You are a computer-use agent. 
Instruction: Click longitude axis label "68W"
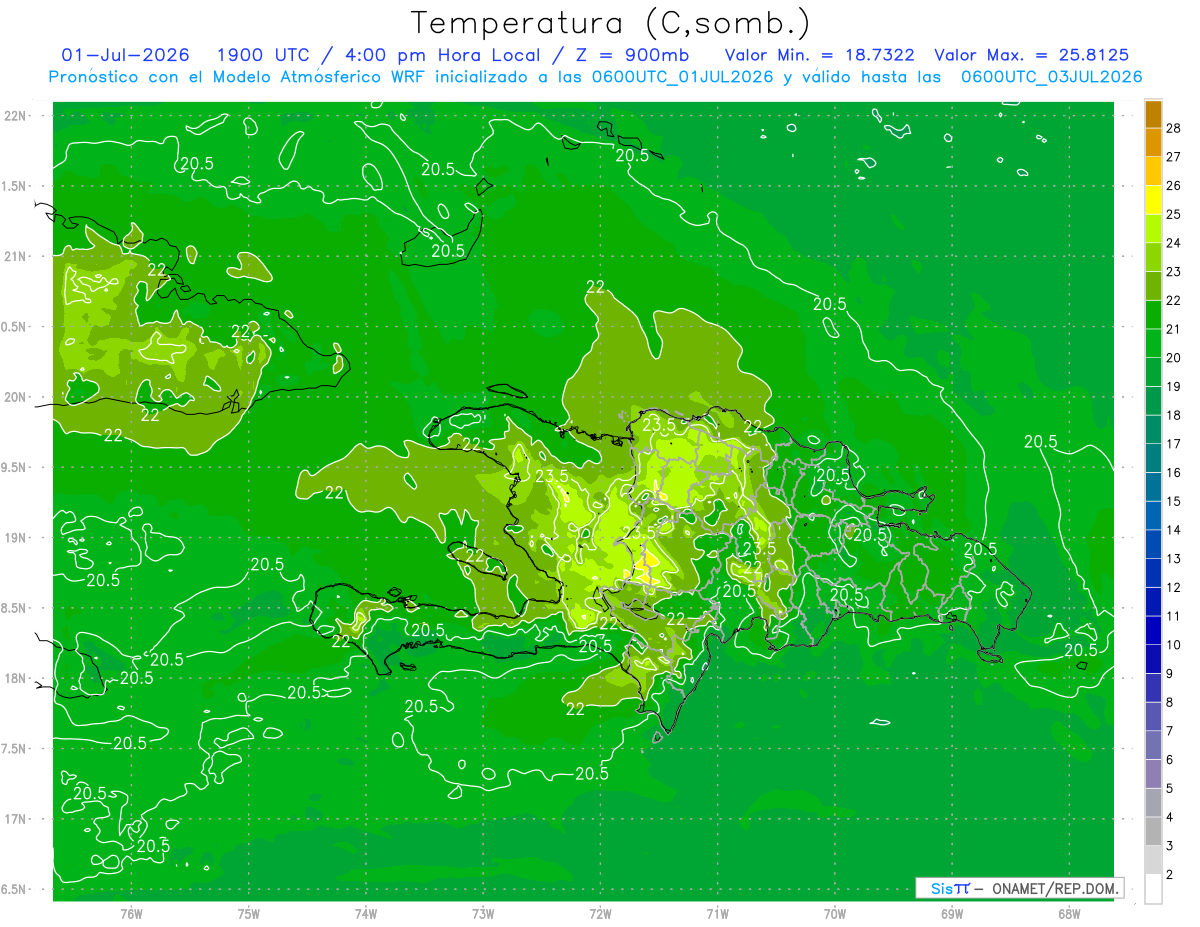point(1069,913)
